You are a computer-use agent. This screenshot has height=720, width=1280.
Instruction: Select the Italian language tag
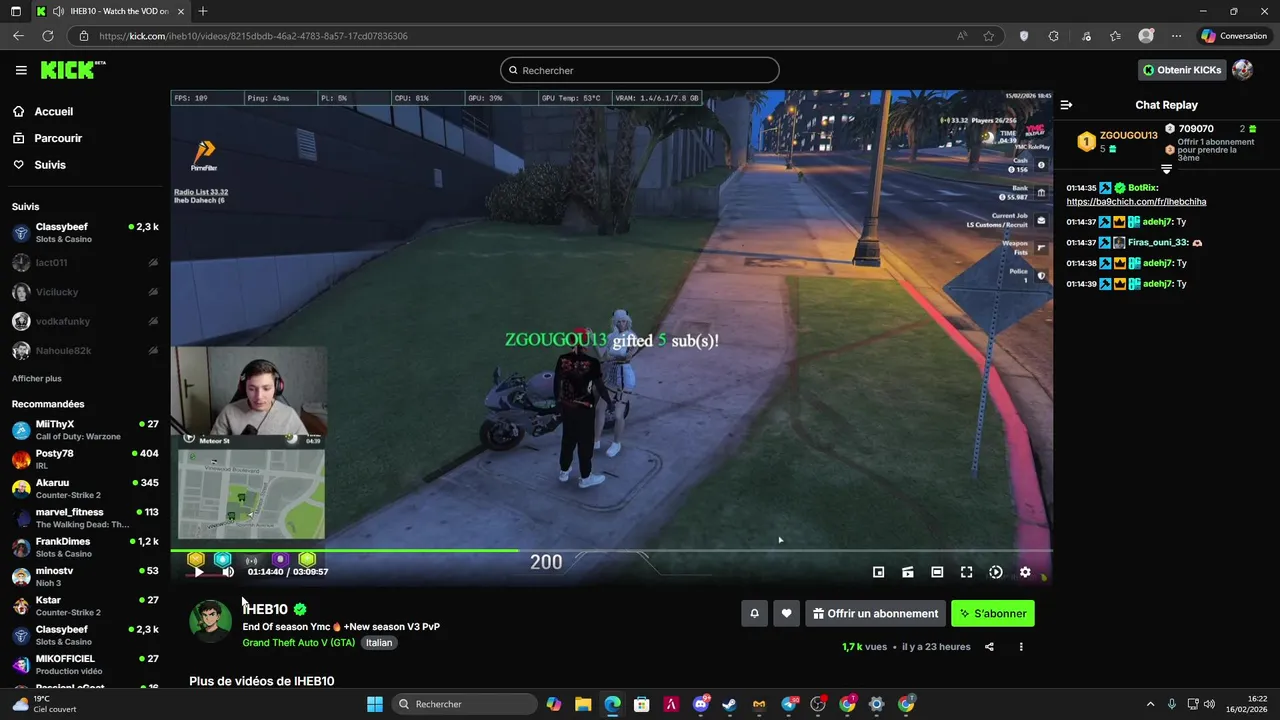tap(379, 643)
